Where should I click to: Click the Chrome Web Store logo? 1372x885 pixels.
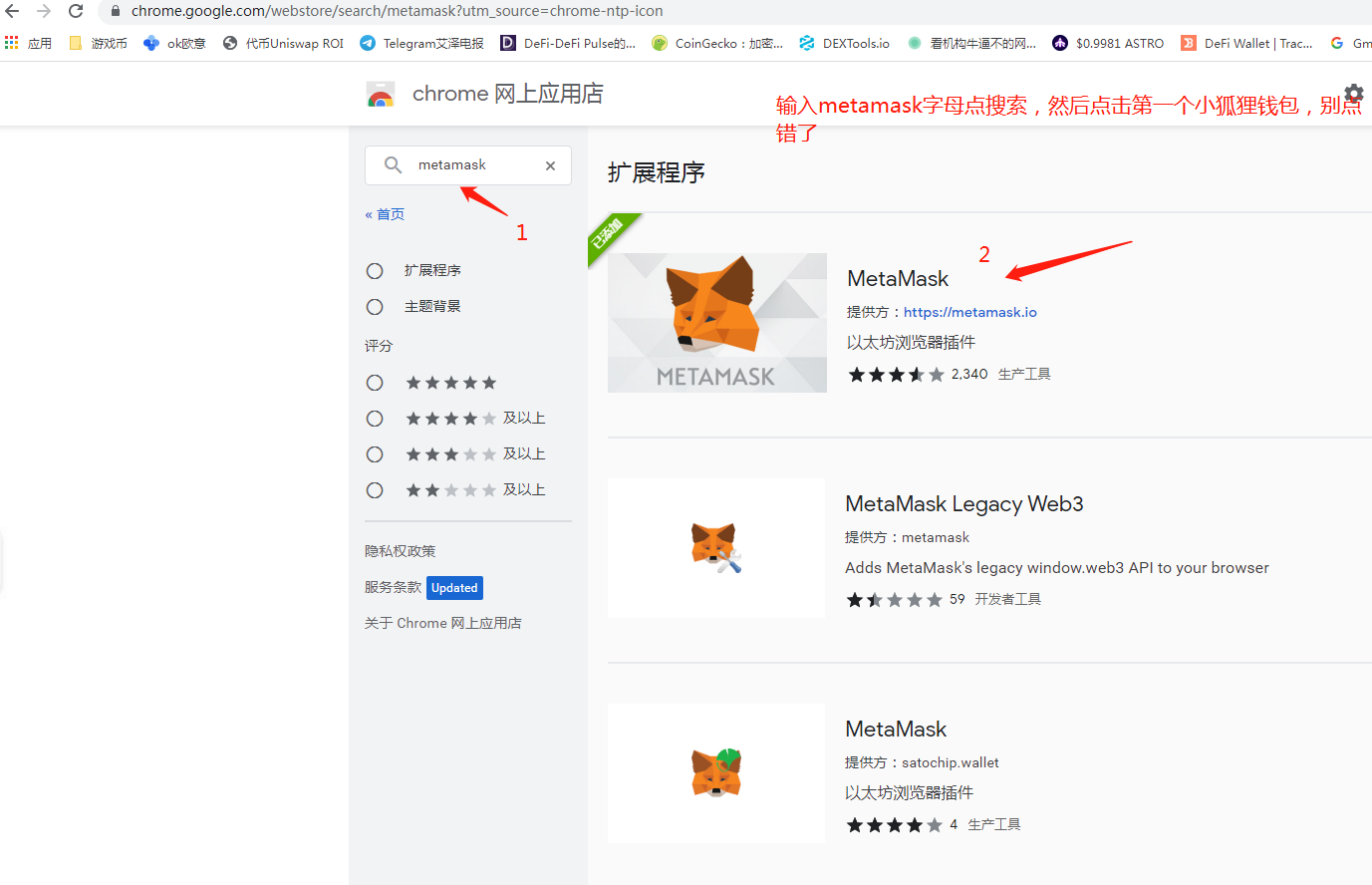pyautogui.click(x=381, y=94)
